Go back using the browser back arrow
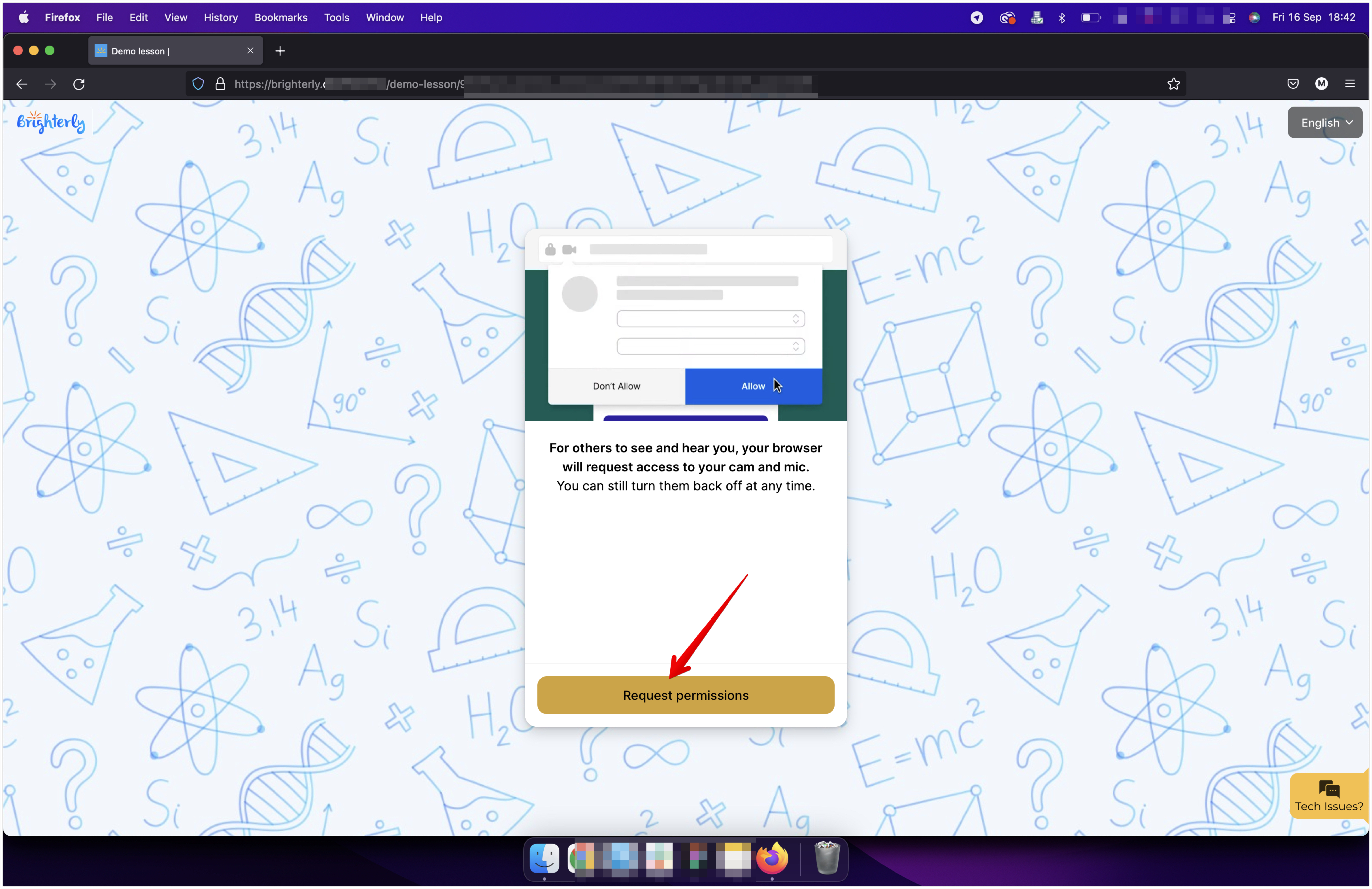 [22, 84]
